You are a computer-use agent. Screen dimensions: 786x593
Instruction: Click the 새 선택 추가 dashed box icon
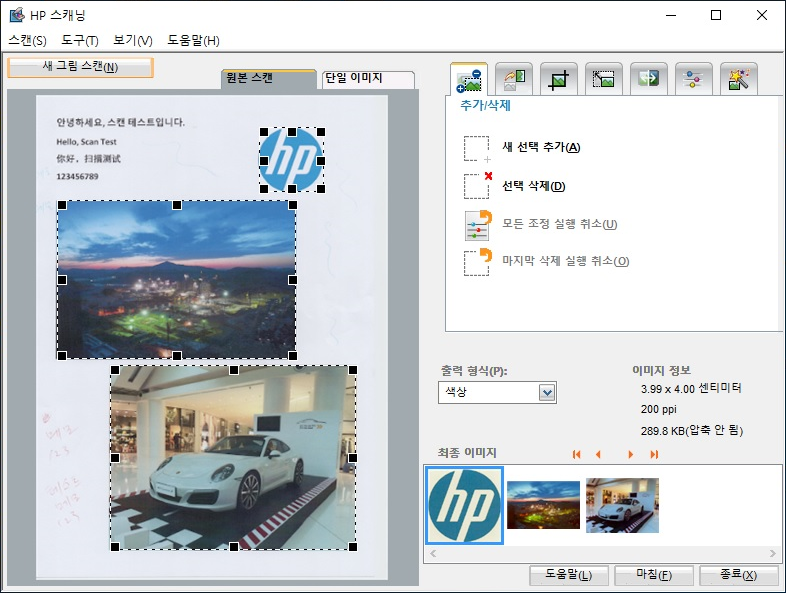coord(477,148)
